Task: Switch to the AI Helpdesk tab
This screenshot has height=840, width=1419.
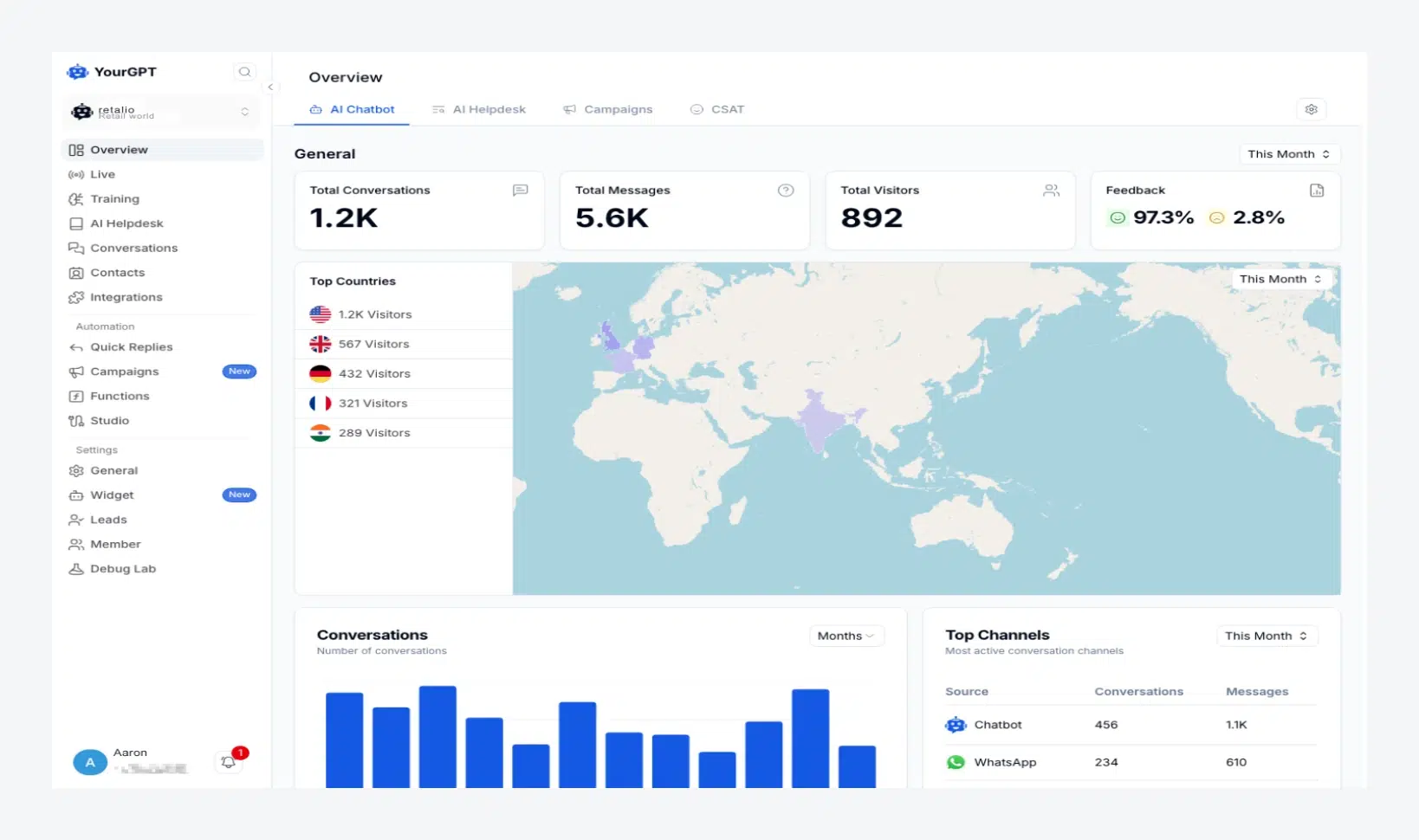Action: (x=479, y=109)
